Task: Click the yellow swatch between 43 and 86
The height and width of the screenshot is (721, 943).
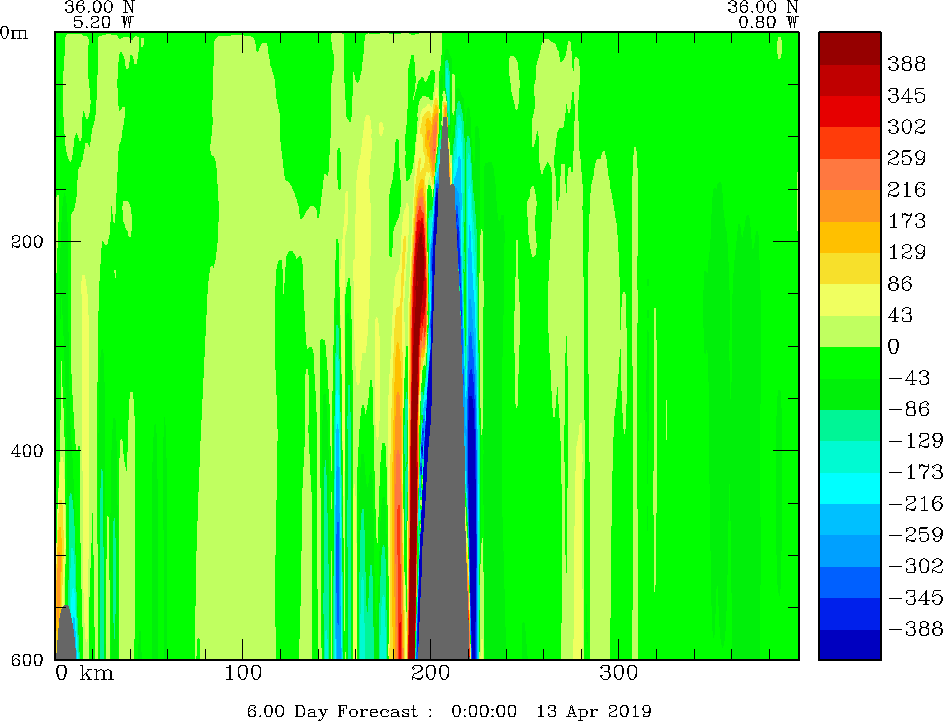Action: pos(850,299)
